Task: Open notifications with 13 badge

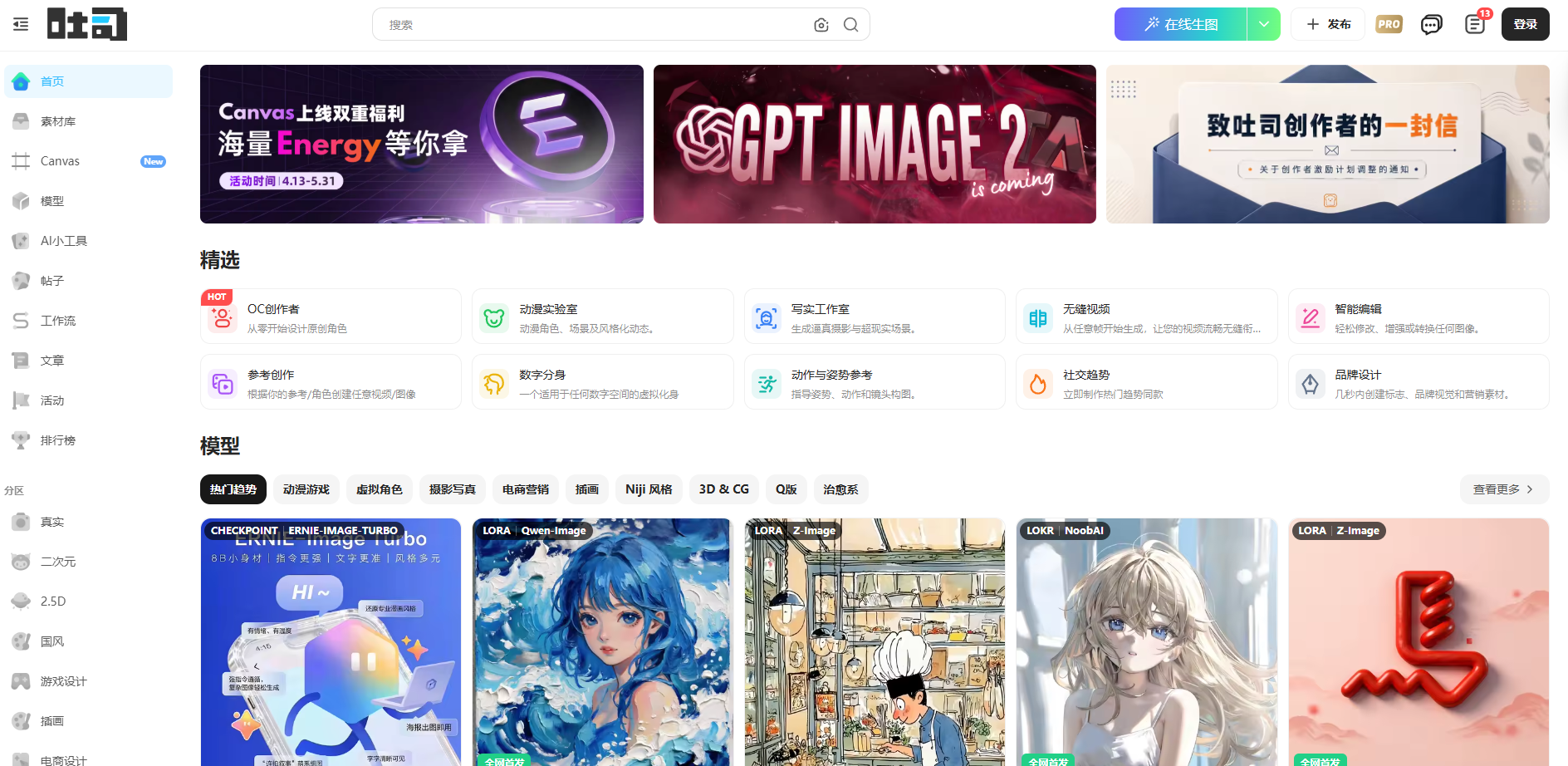Action: coord(1476,22)
